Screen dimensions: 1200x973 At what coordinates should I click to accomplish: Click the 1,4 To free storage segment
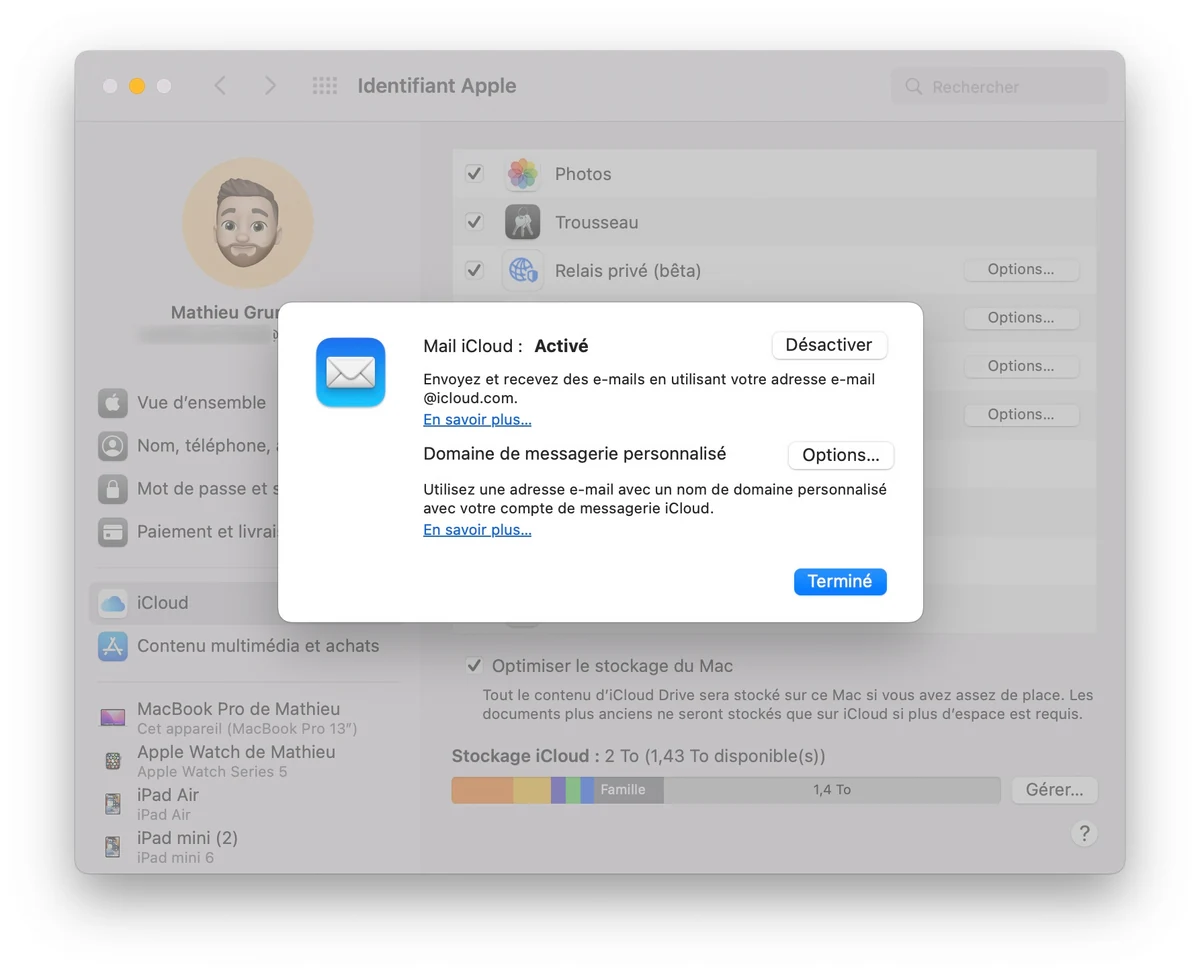pos(832,790)
